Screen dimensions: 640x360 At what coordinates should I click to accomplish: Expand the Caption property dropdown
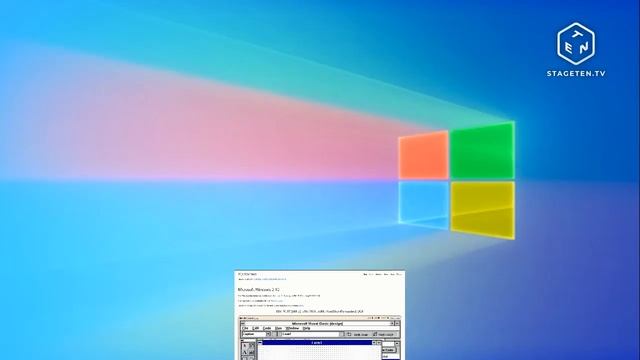coord(268,334)
